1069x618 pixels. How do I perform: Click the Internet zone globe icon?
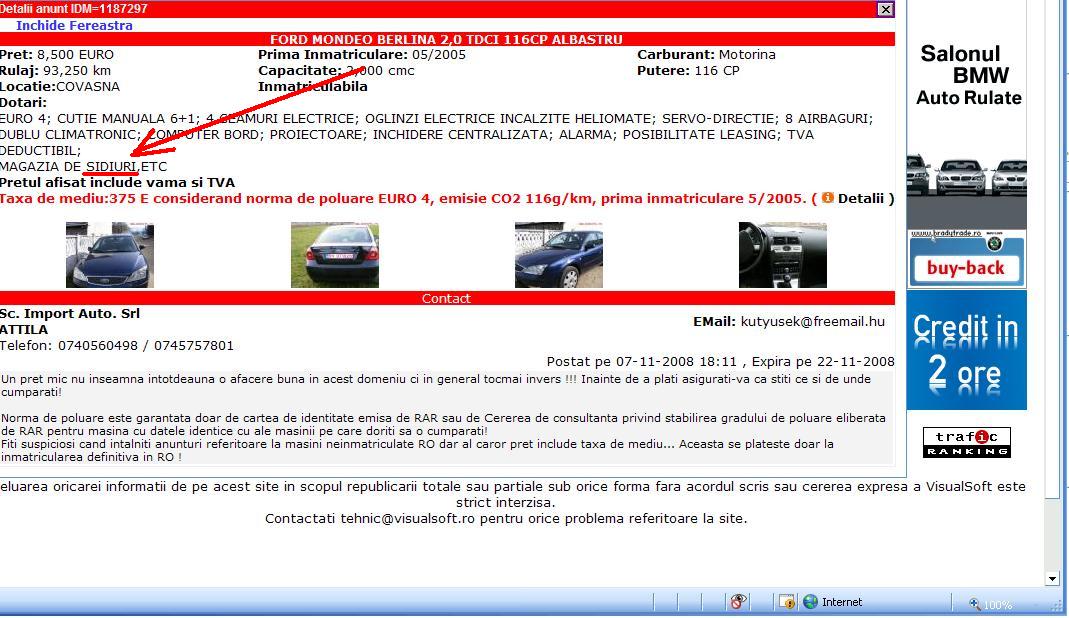click(x=810, y=602)
